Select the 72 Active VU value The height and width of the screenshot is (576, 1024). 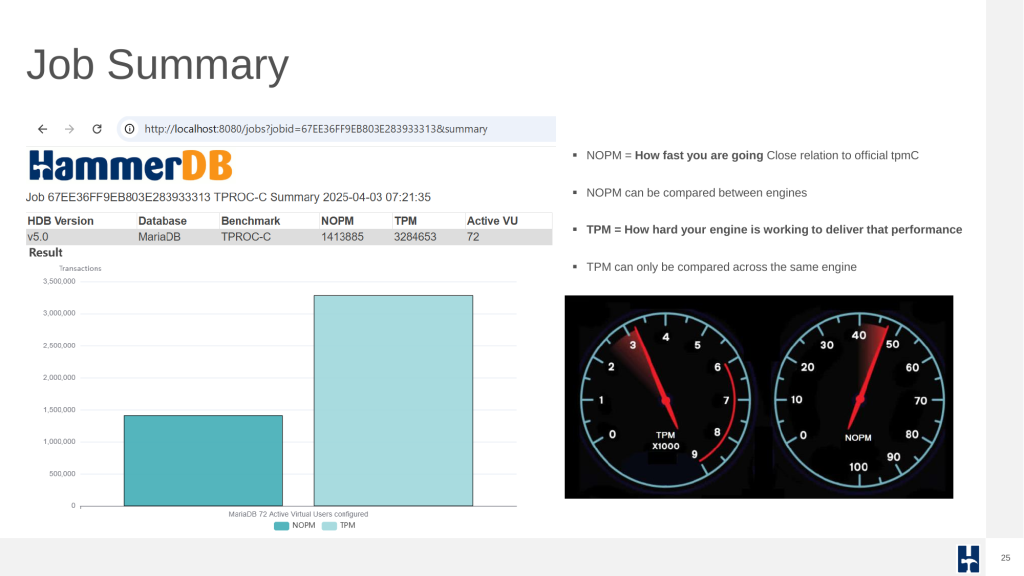pyautogui.click(x=473, y=237)
